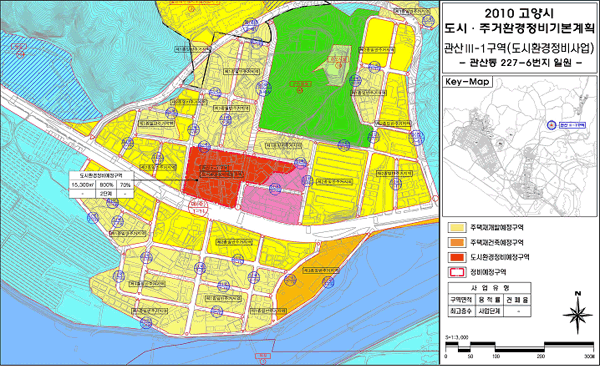Image resolution: width=600 pixels, height=369 pixels.
Task: Click the blue circle marker in Key-Map
Action: point(551,125)
